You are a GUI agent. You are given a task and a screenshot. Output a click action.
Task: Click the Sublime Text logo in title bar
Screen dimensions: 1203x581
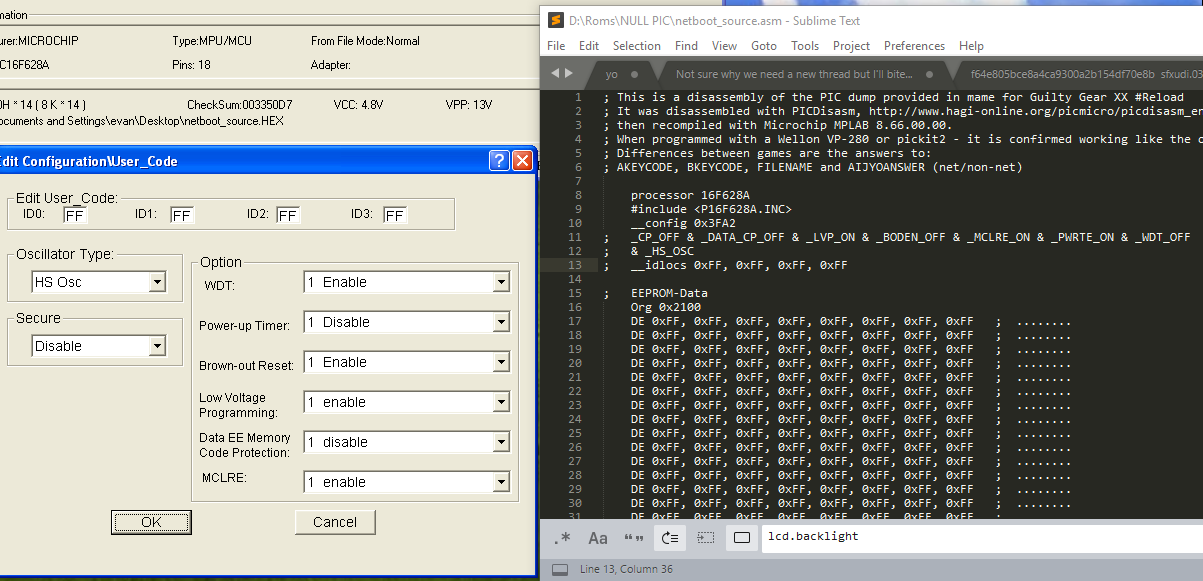coord(555,20)
